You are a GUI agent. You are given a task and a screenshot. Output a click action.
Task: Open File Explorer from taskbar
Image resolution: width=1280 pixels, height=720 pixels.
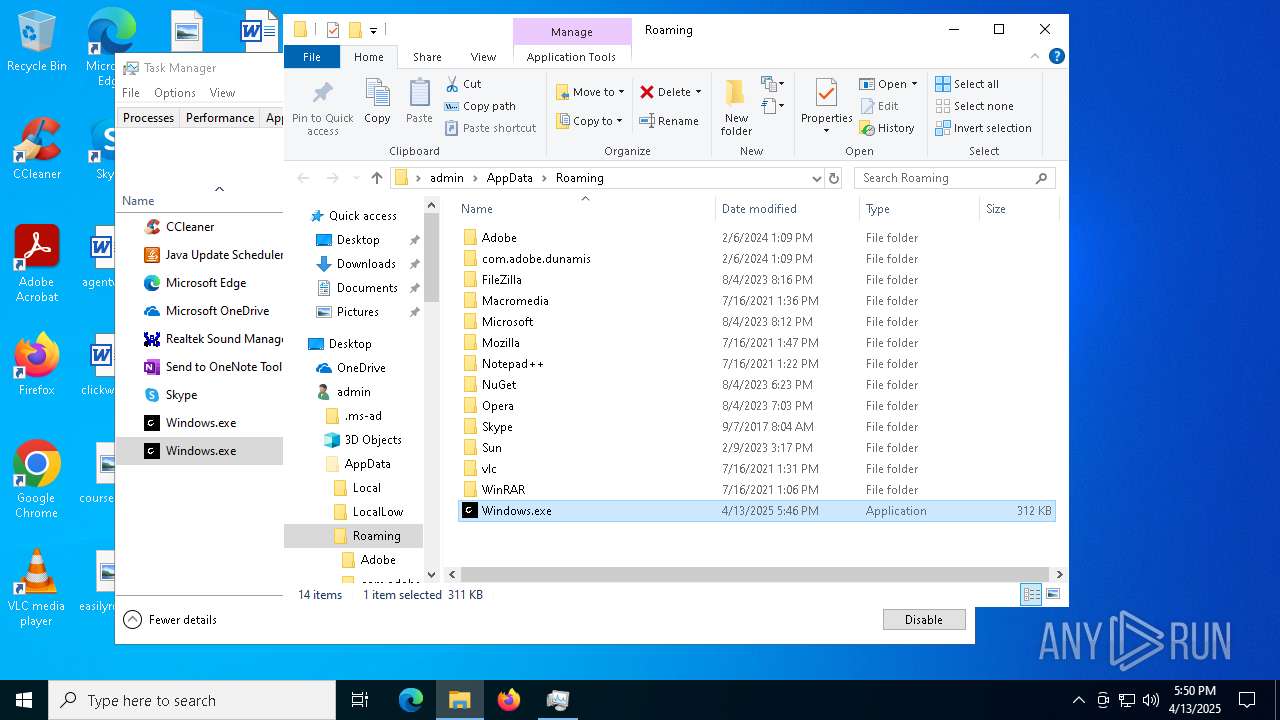click(459, 700)
